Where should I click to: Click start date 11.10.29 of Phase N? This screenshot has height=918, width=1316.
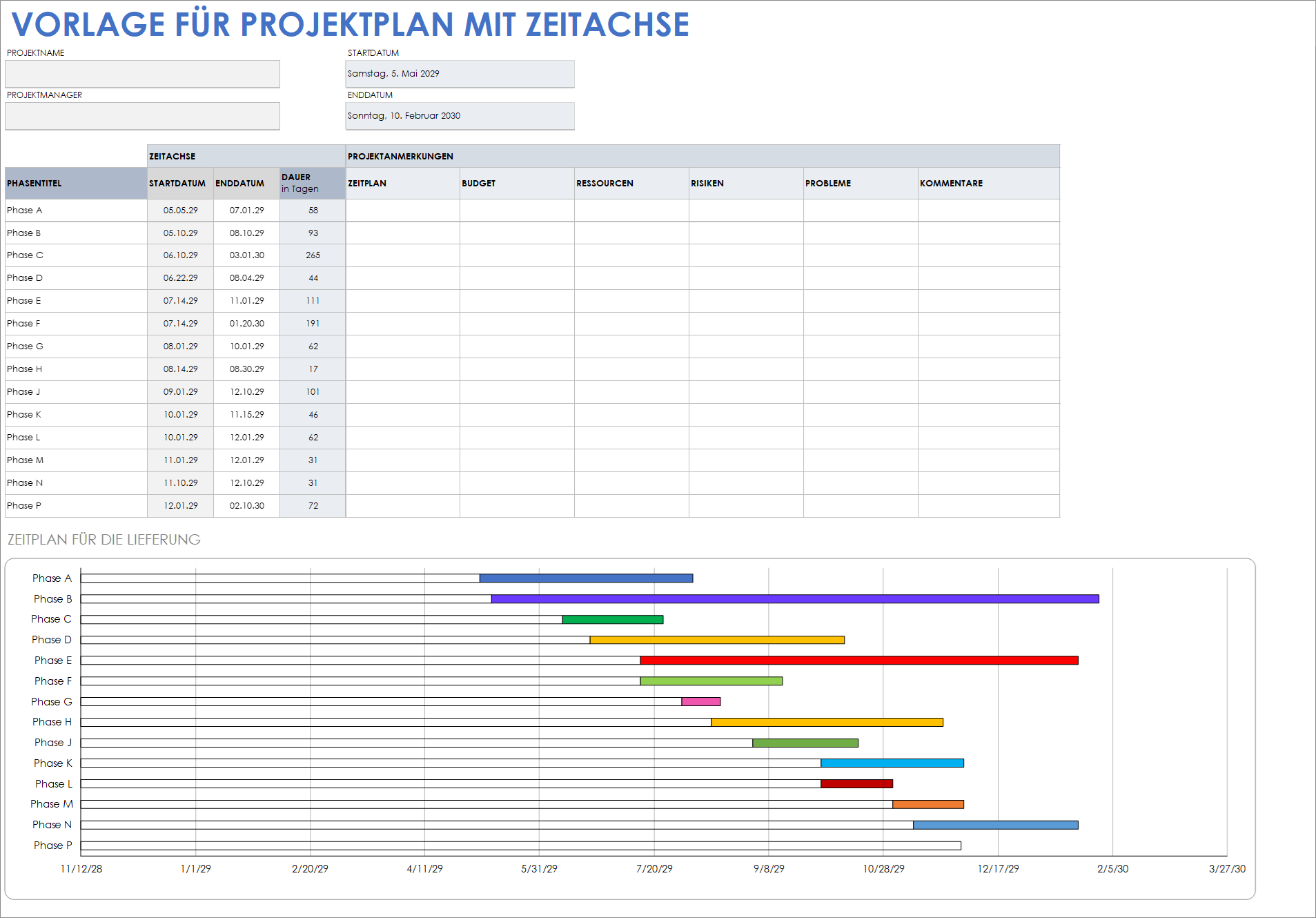click(180, 483)
